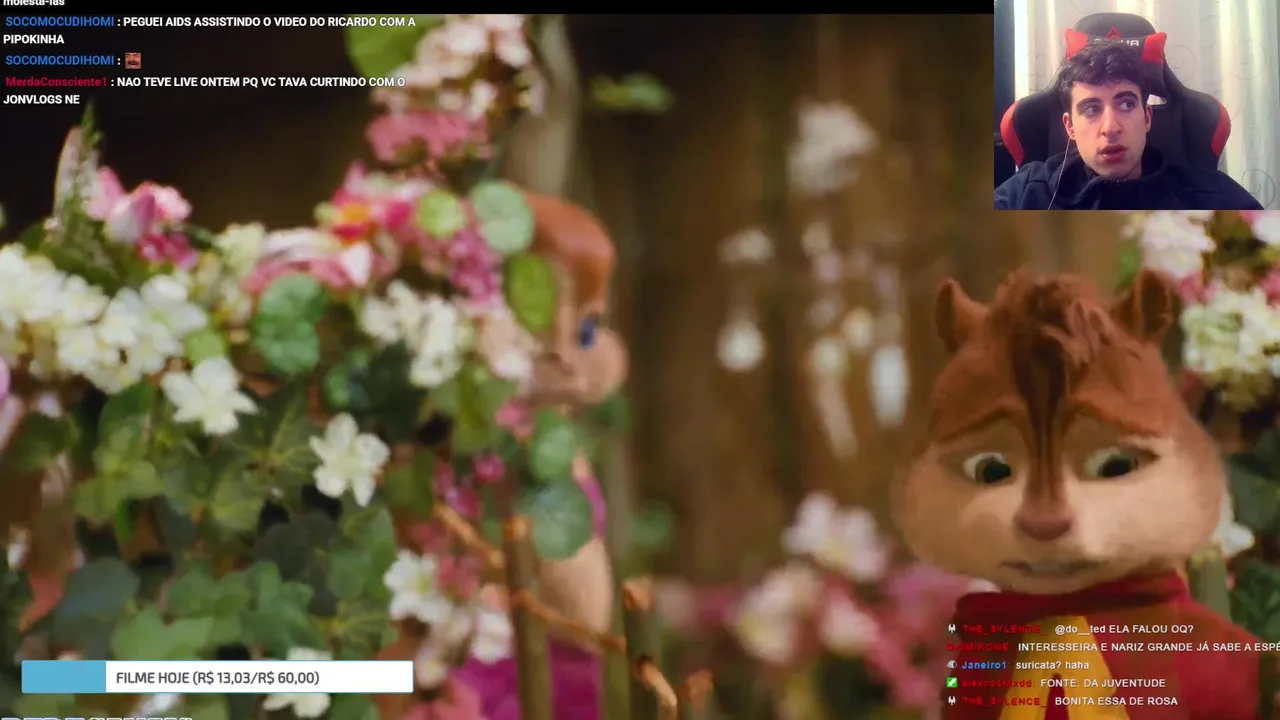Screen dimensions: 1280x720
Task: Click the green checkmark badge in chat
Action: click(952, 683)
